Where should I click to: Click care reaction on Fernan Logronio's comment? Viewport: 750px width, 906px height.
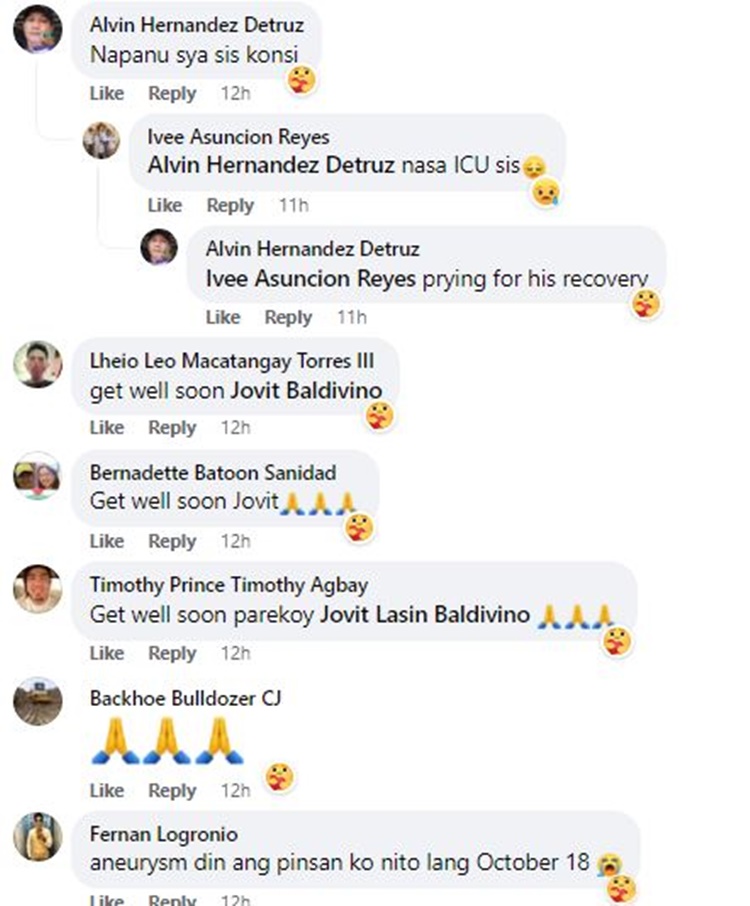(x=621, y=889)
